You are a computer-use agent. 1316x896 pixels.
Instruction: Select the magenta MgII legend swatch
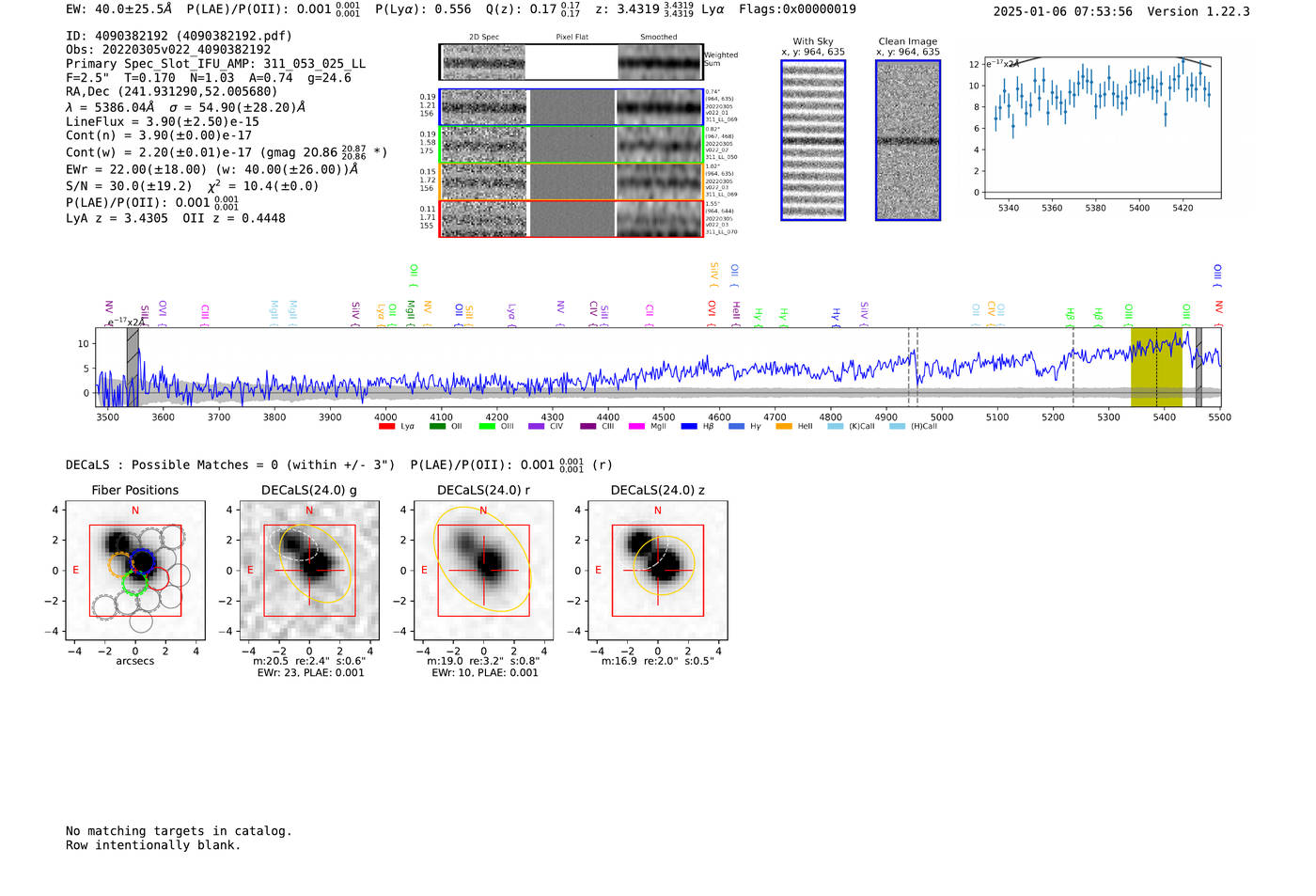point(637,427)
